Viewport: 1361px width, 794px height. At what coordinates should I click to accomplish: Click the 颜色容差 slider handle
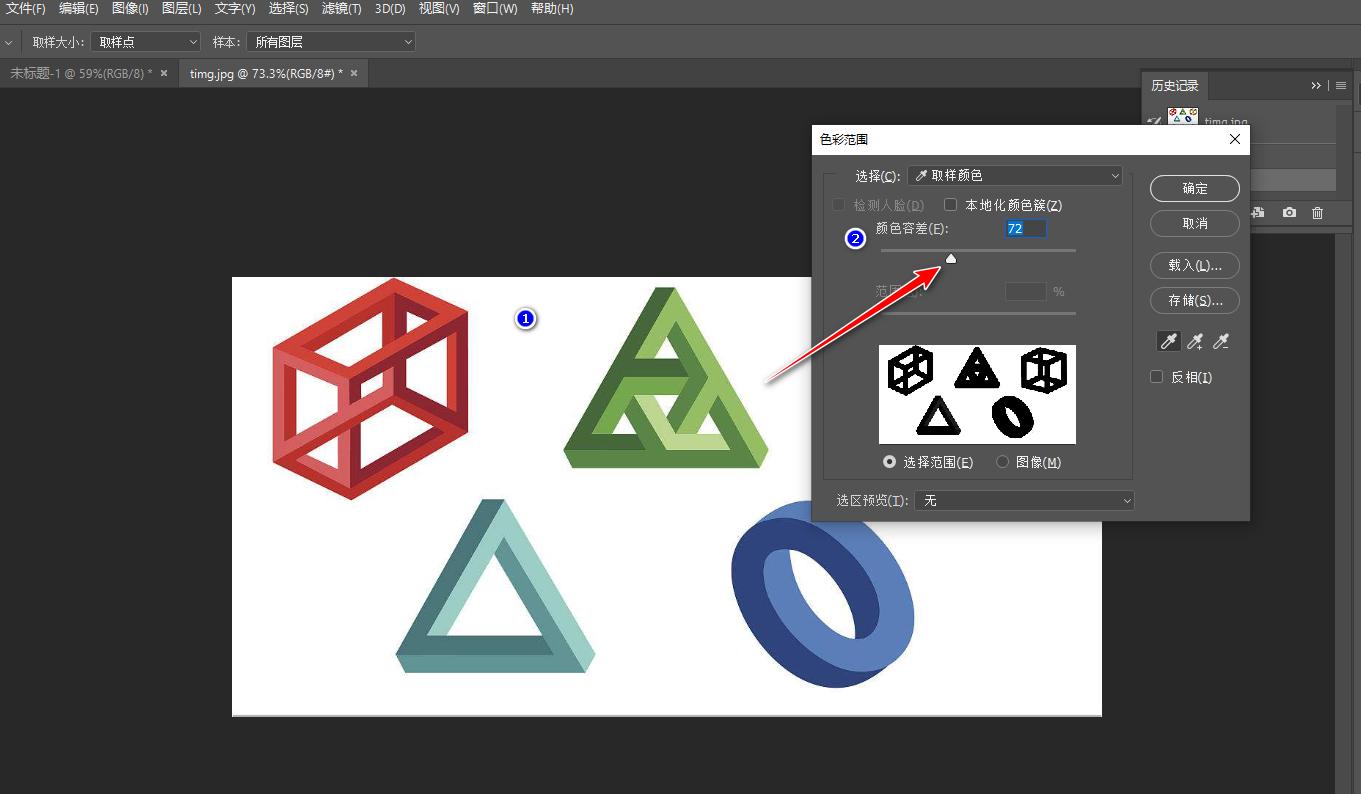951,259
